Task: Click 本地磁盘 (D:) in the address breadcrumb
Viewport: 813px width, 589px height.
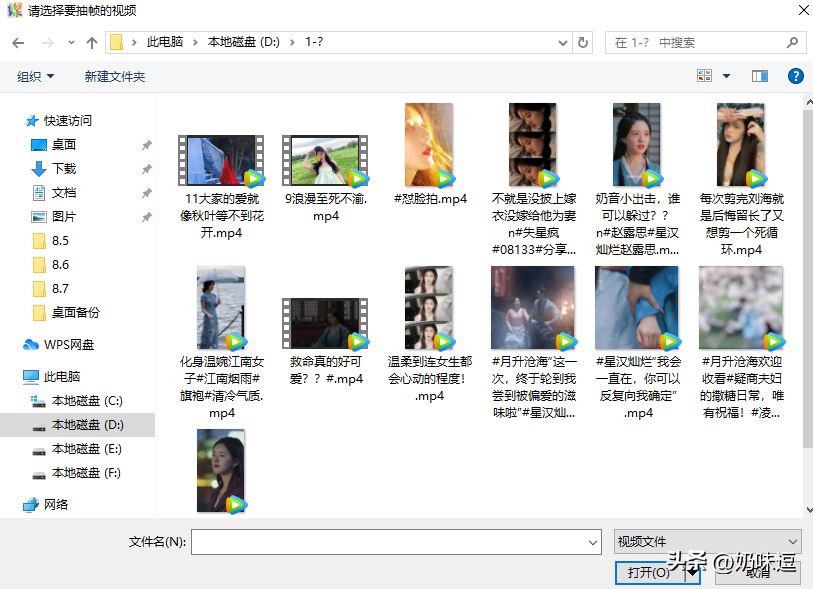Action: (243, 43)
